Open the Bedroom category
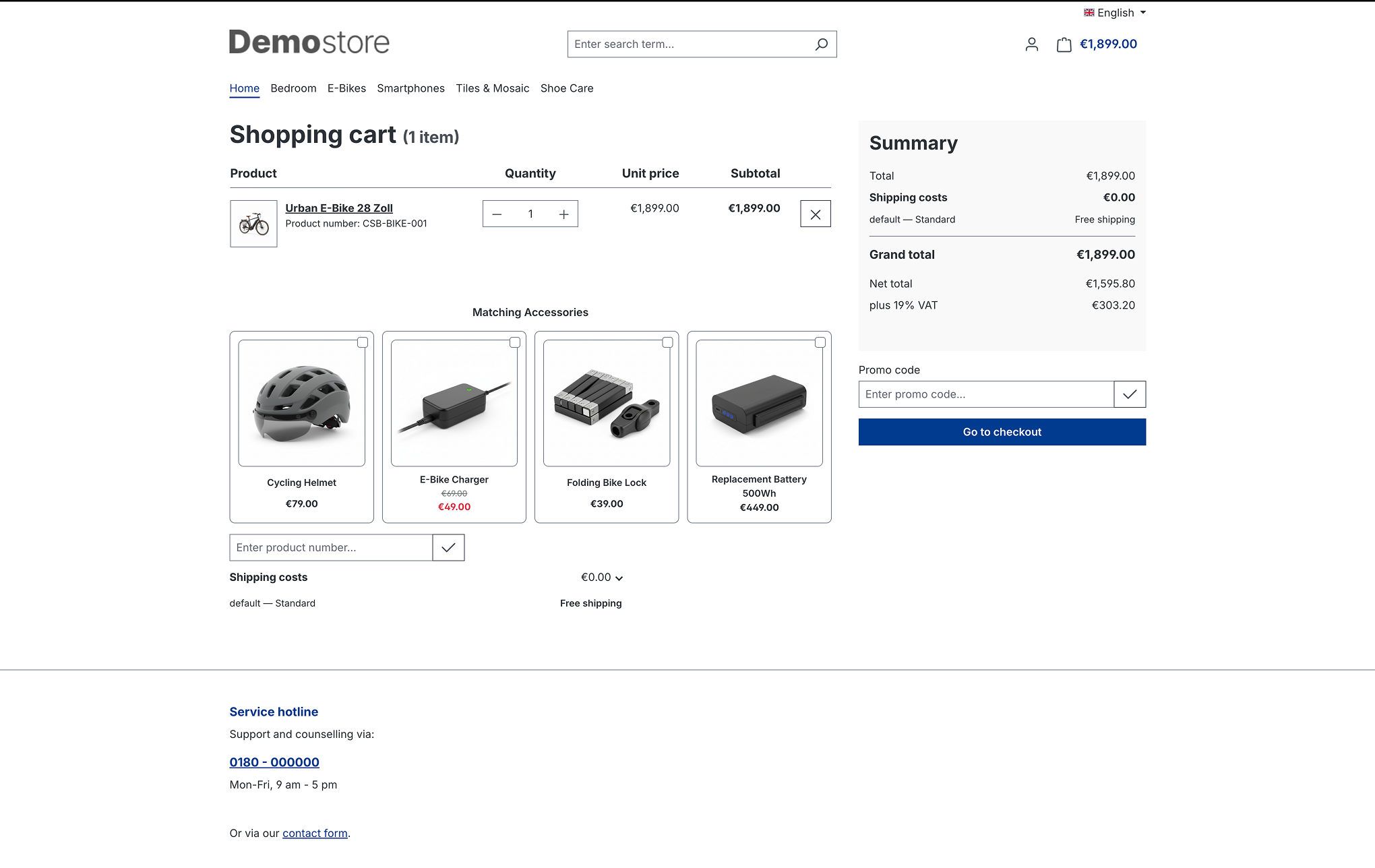The image size is (1375, 868). pyautogui.click(x=293, y=88)
